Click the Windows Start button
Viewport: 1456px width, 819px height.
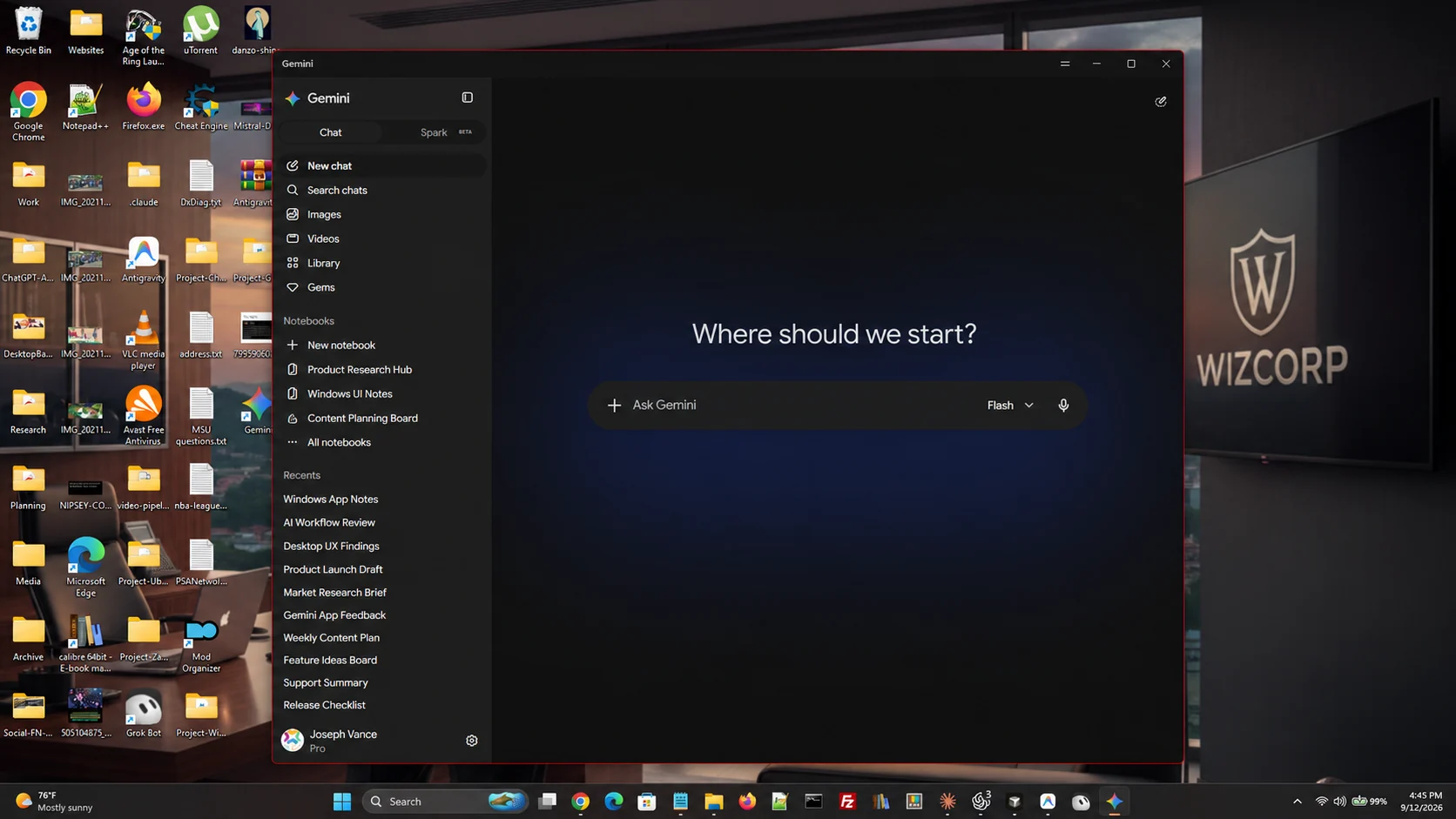pyautogui.click(x=342, y=802)
